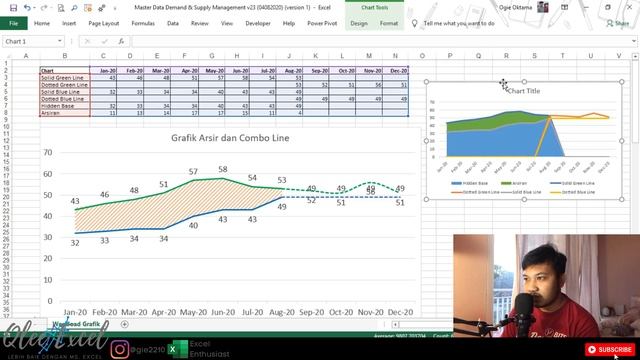Open the Data ribbon tab
This screenshot has width=640, height=360.
coord(173,23)
